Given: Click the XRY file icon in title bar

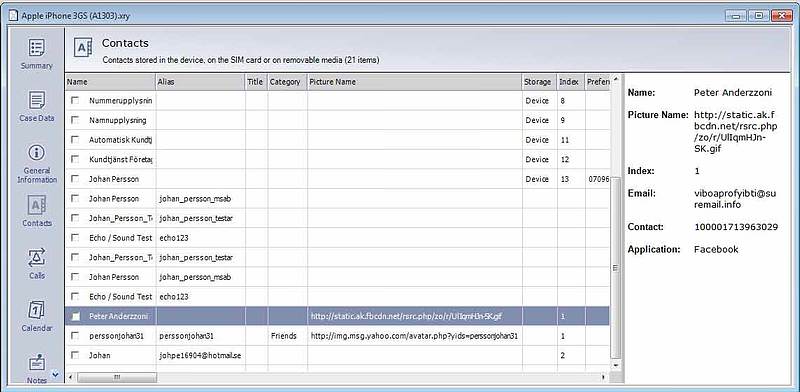Looking at the screenshot, I should coord(13,16).
